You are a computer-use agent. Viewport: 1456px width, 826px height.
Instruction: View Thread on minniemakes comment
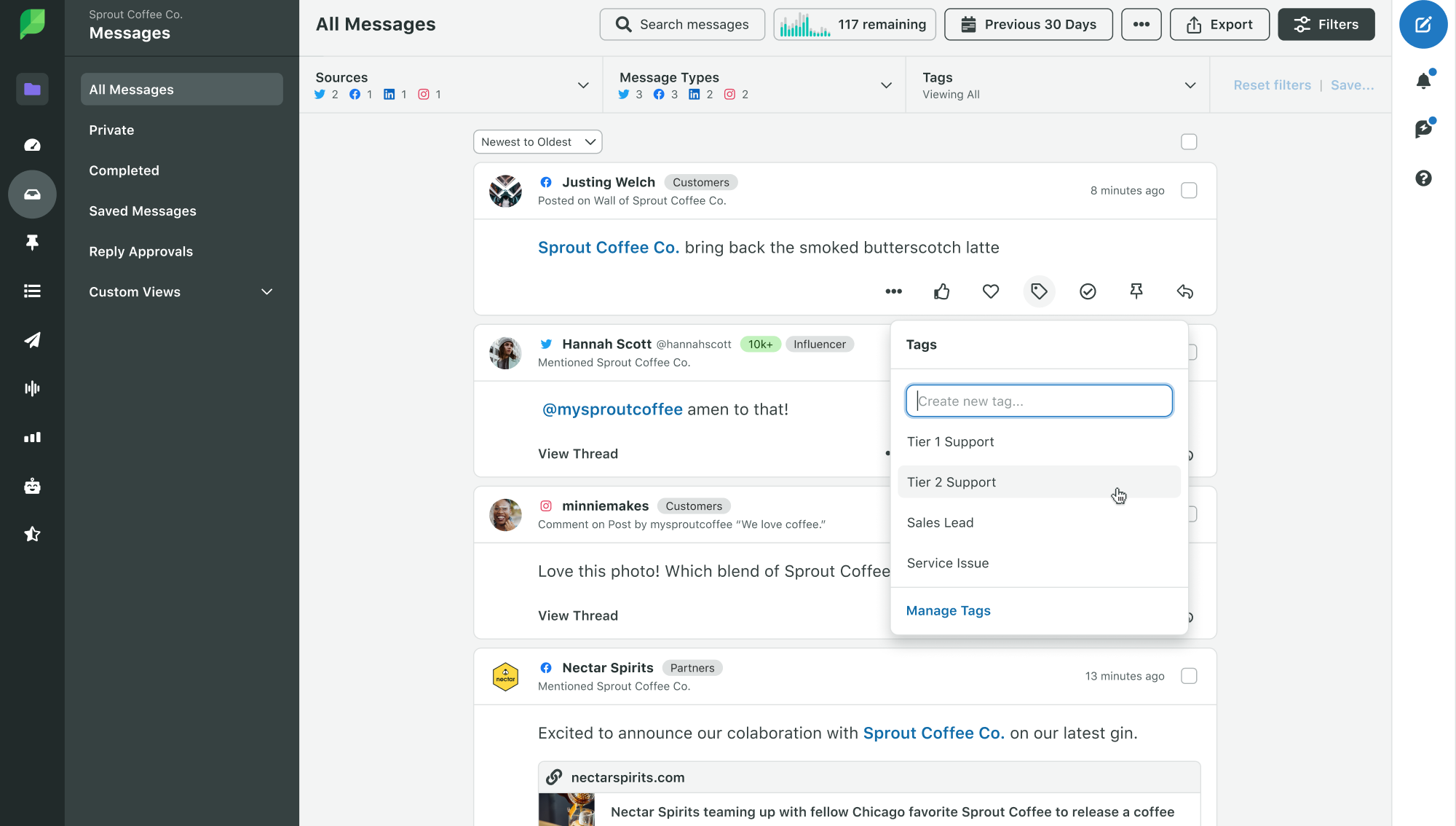[578, 615]
